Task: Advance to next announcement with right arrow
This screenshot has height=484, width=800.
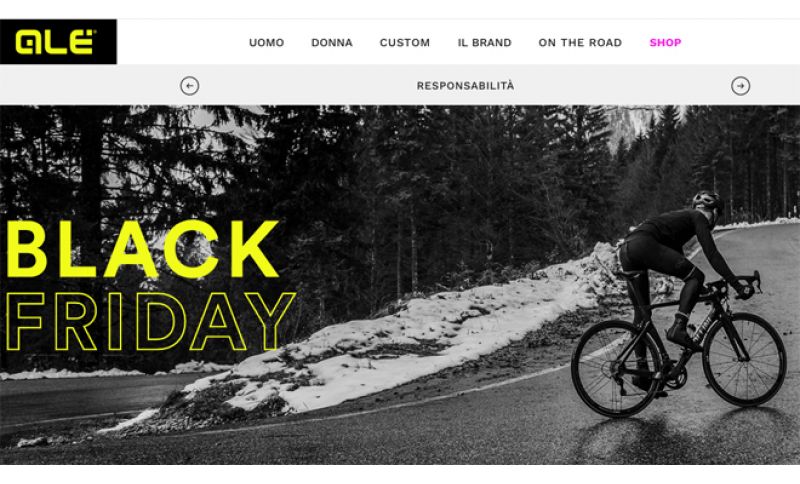Action: click(740, 86)
